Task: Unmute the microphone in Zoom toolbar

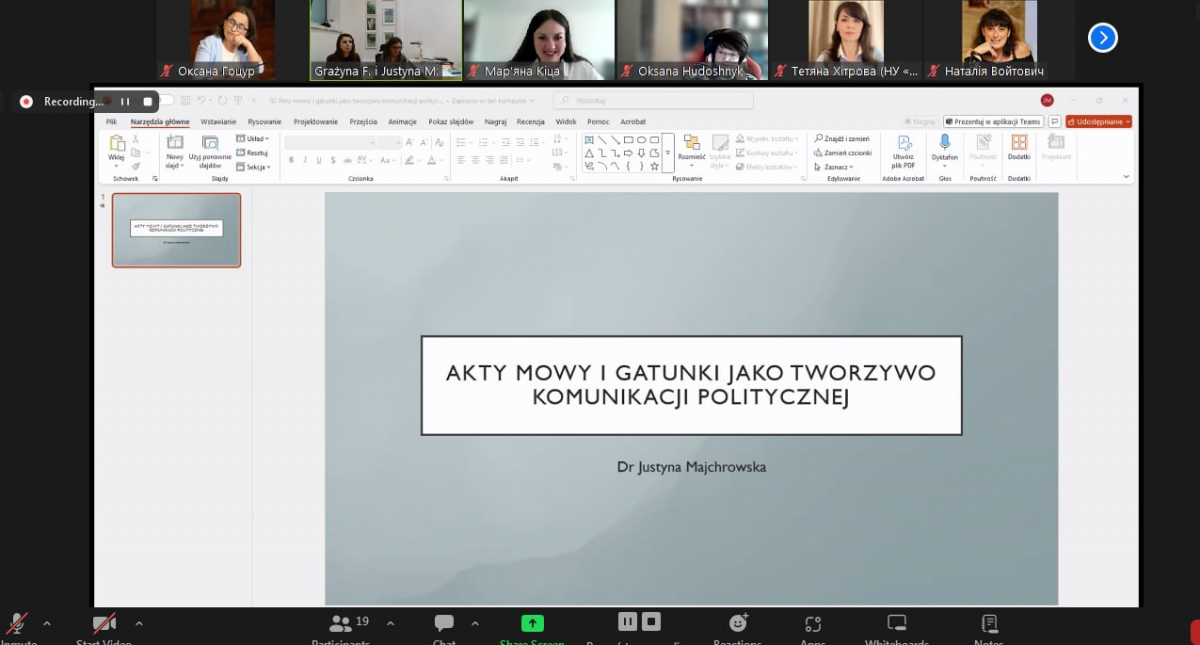Action: pos(17,624)
